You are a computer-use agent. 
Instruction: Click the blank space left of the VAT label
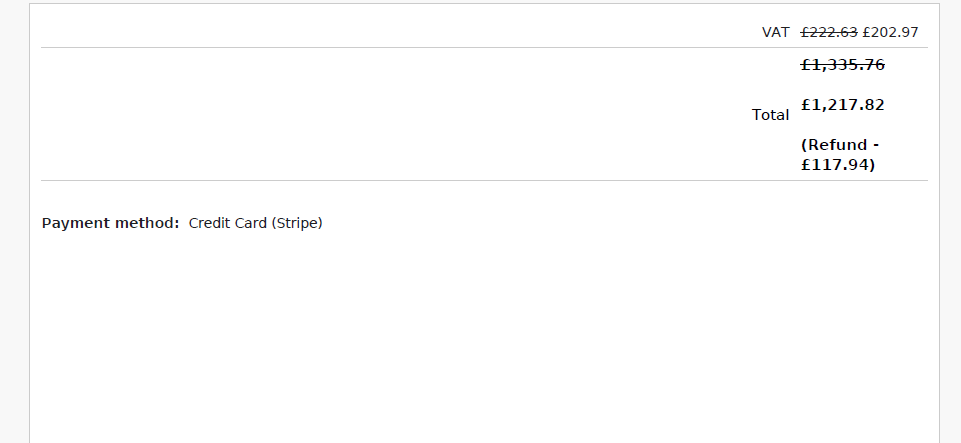tap(400, 32)
